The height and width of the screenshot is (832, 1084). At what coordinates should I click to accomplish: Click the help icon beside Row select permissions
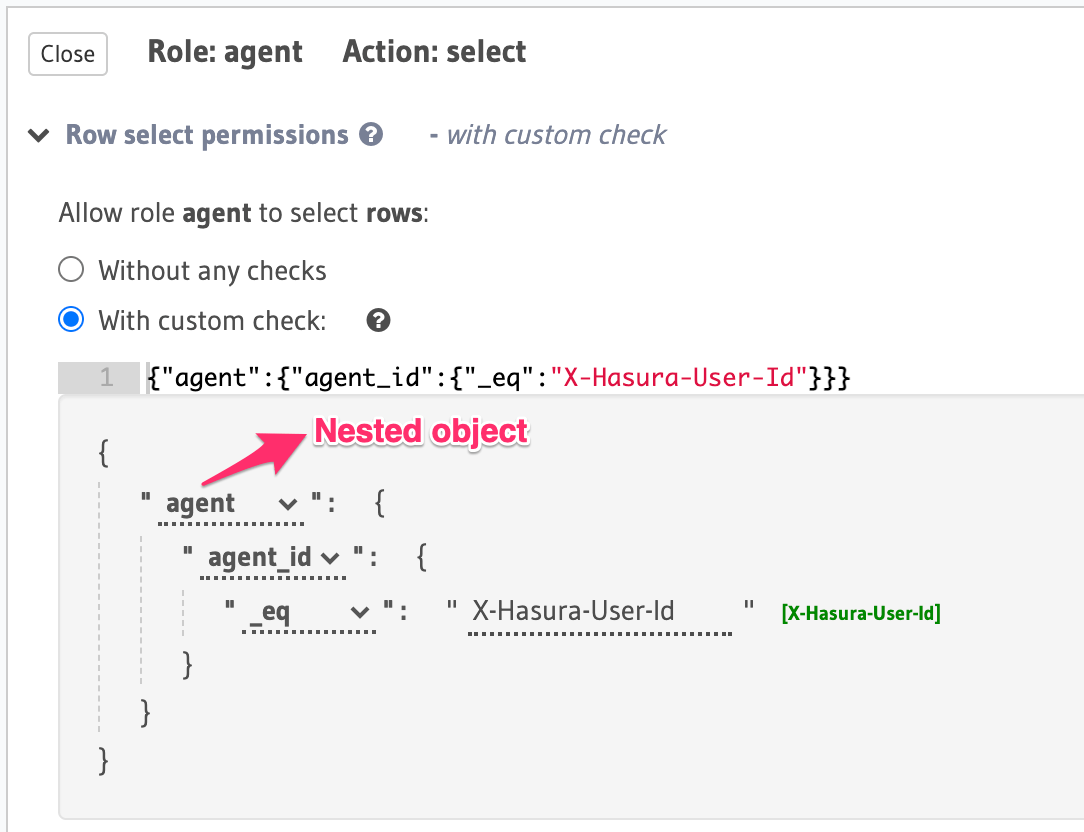tap(372, 135)
